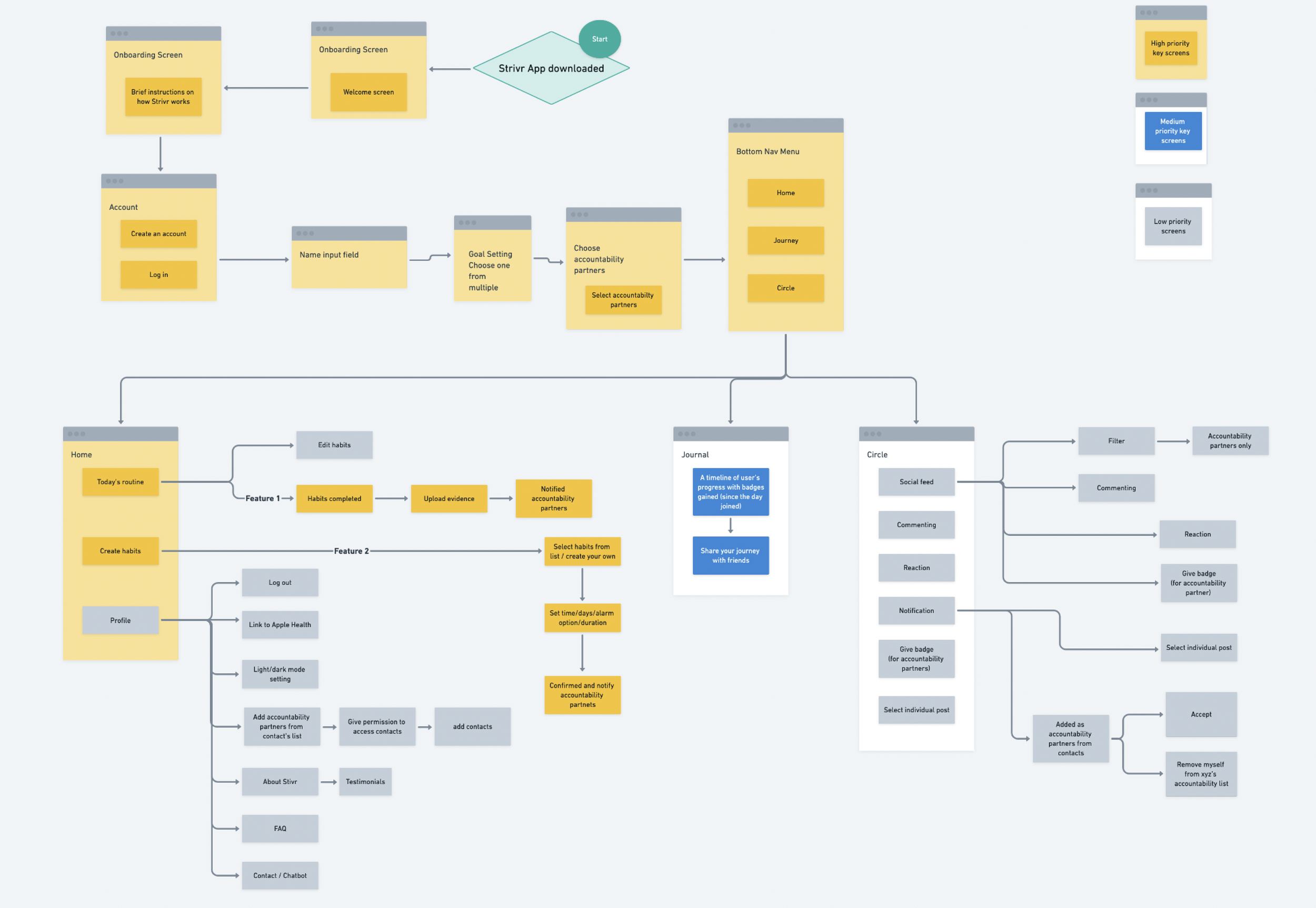Screen dimensions: 1316x908
Task: Select the Create an account node
Action: [158, 234]
